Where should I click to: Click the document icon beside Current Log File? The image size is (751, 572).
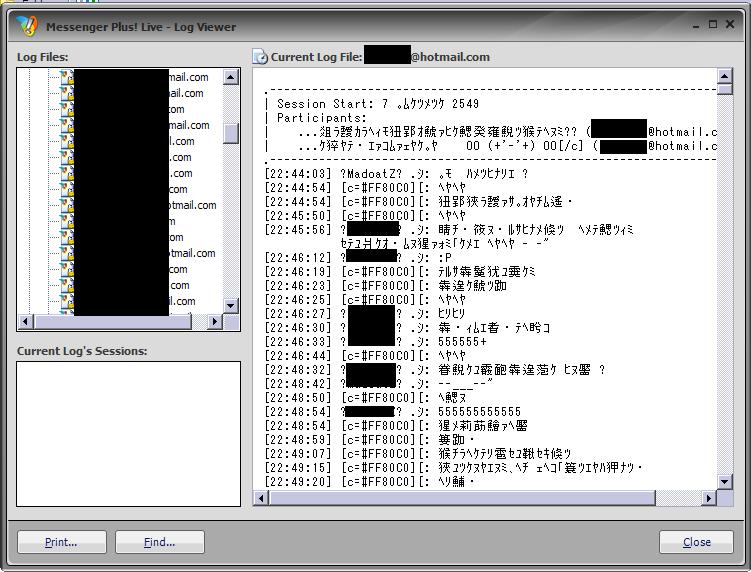point(260,57)
